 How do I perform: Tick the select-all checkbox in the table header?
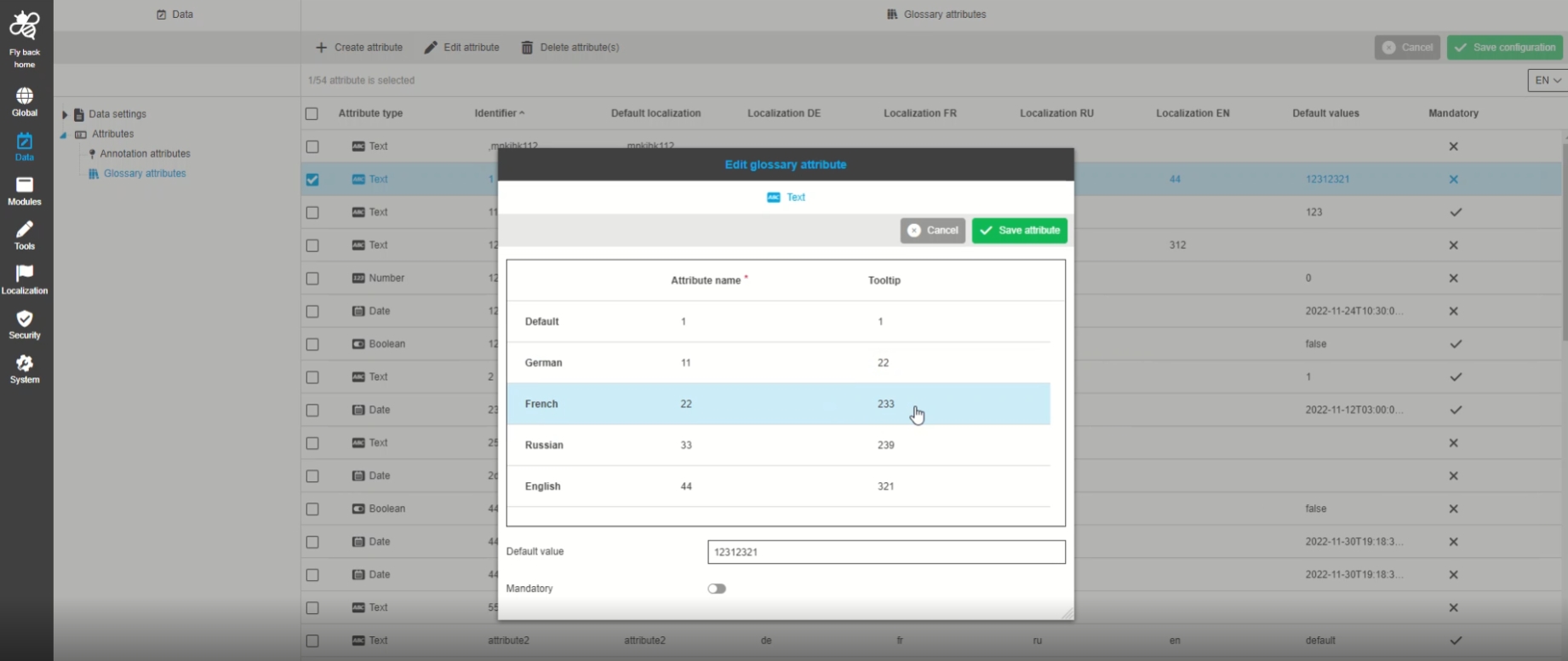[x=312, y=114]
